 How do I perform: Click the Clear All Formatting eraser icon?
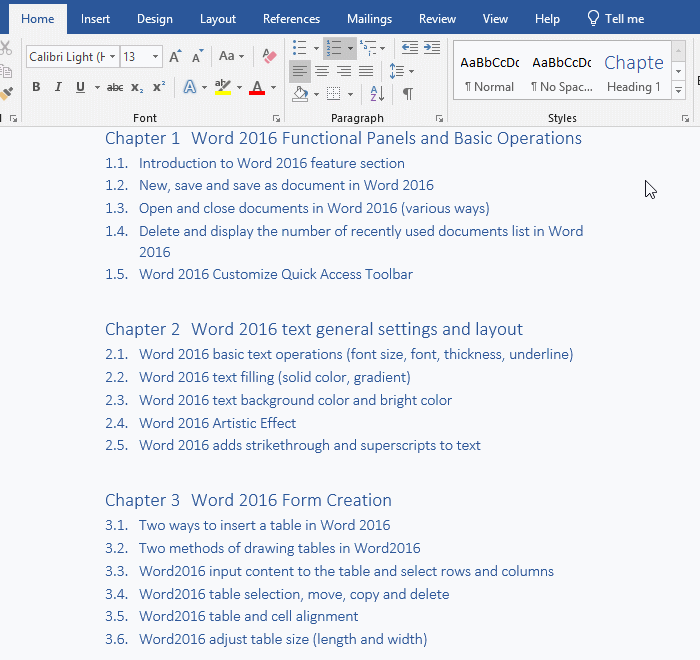[x=269, y=57]
